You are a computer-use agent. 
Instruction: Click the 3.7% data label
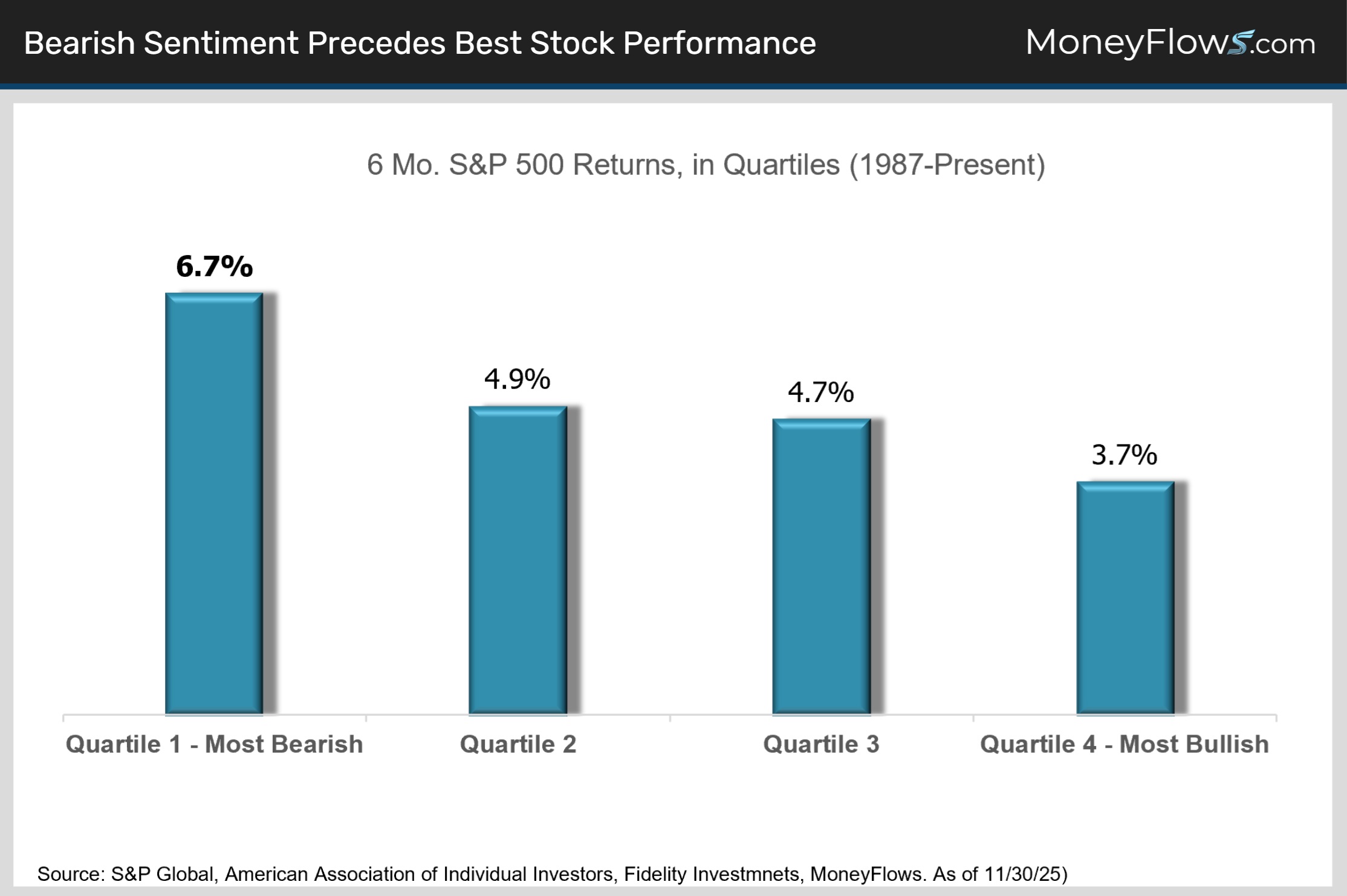(x=1124, y=455)
